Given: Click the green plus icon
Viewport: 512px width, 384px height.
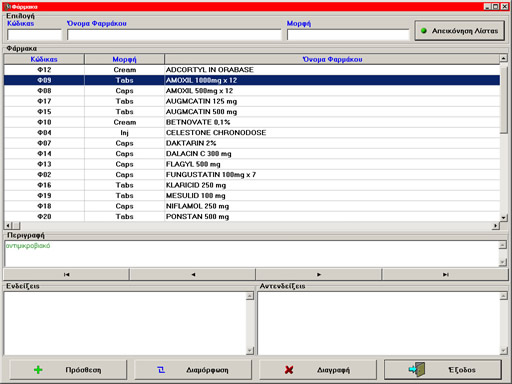Looking at the screenshot, I should click(x=38, y=370).
